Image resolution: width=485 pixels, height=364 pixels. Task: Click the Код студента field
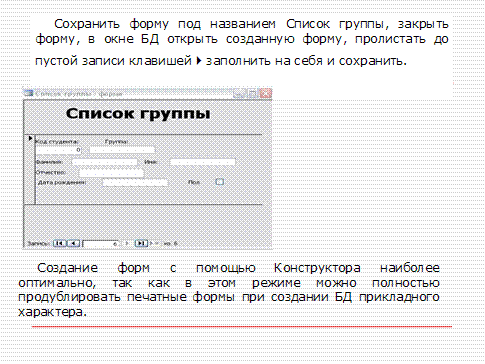[x=59, y=150]
